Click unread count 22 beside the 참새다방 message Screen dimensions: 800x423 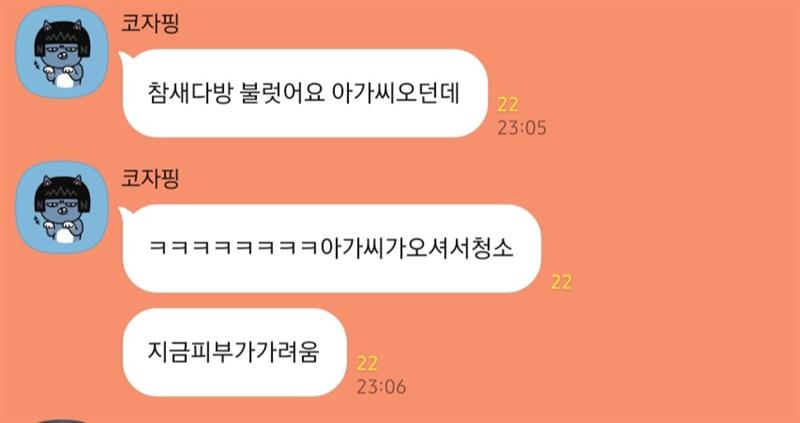[x=508, y=105]
